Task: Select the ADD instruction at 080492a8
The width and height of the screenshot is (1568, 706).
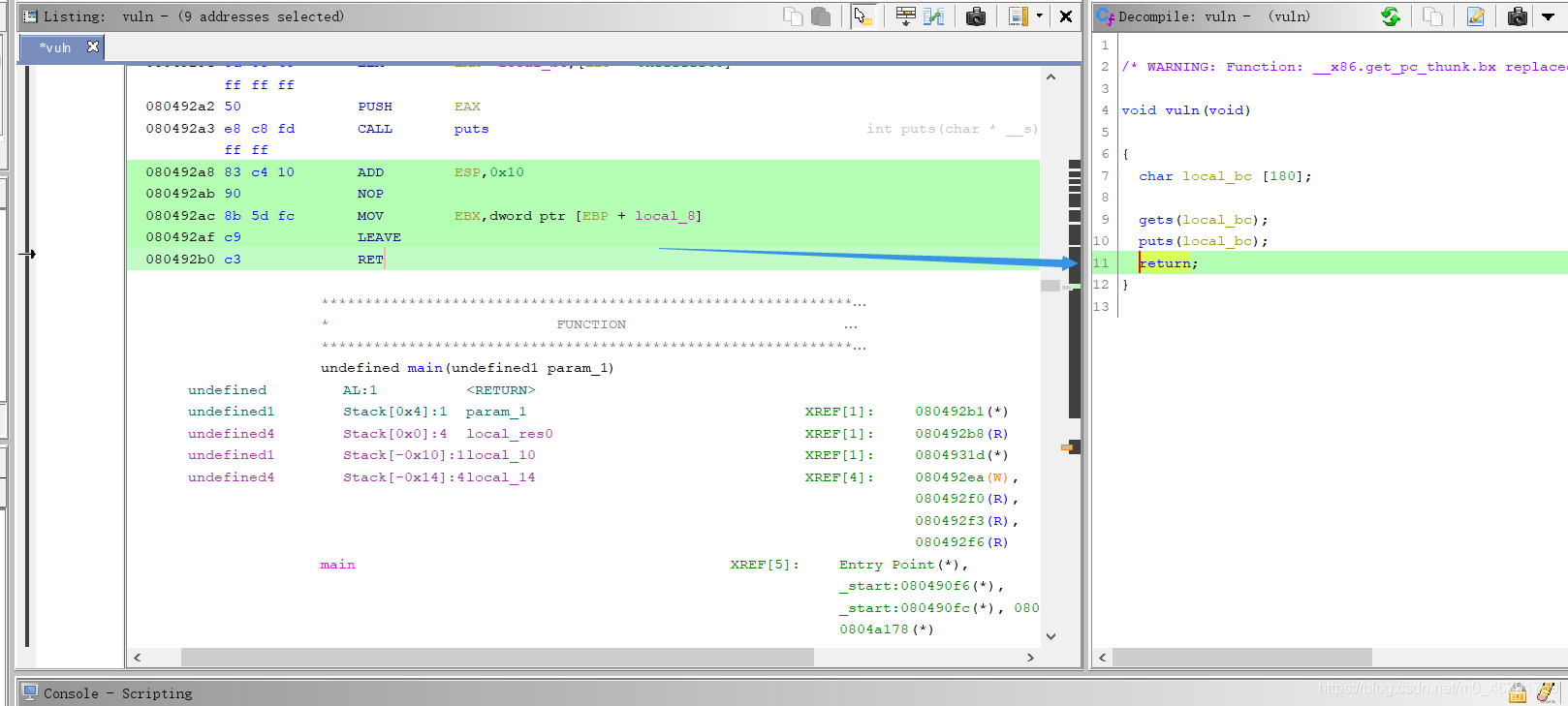Action: tap(370, 172)
